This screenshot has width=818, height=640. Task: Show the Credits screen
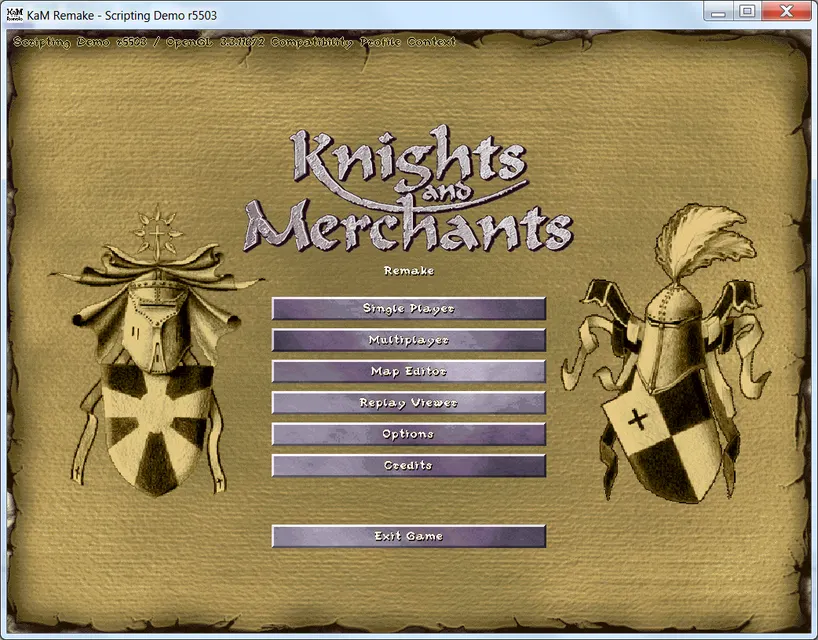(408, 465)
